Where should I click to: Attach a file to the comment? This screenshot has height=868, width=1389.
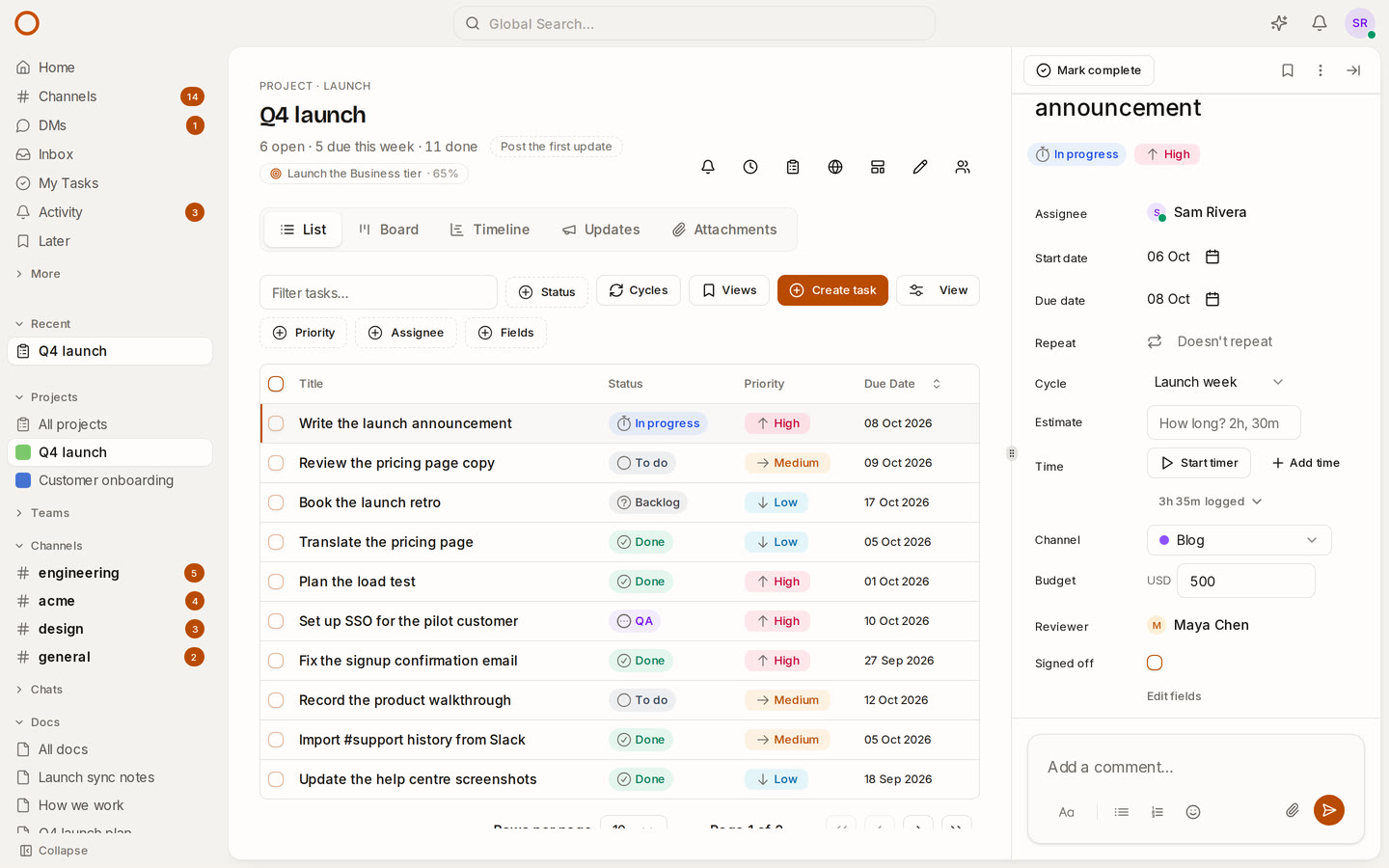tap(1293, 811)
